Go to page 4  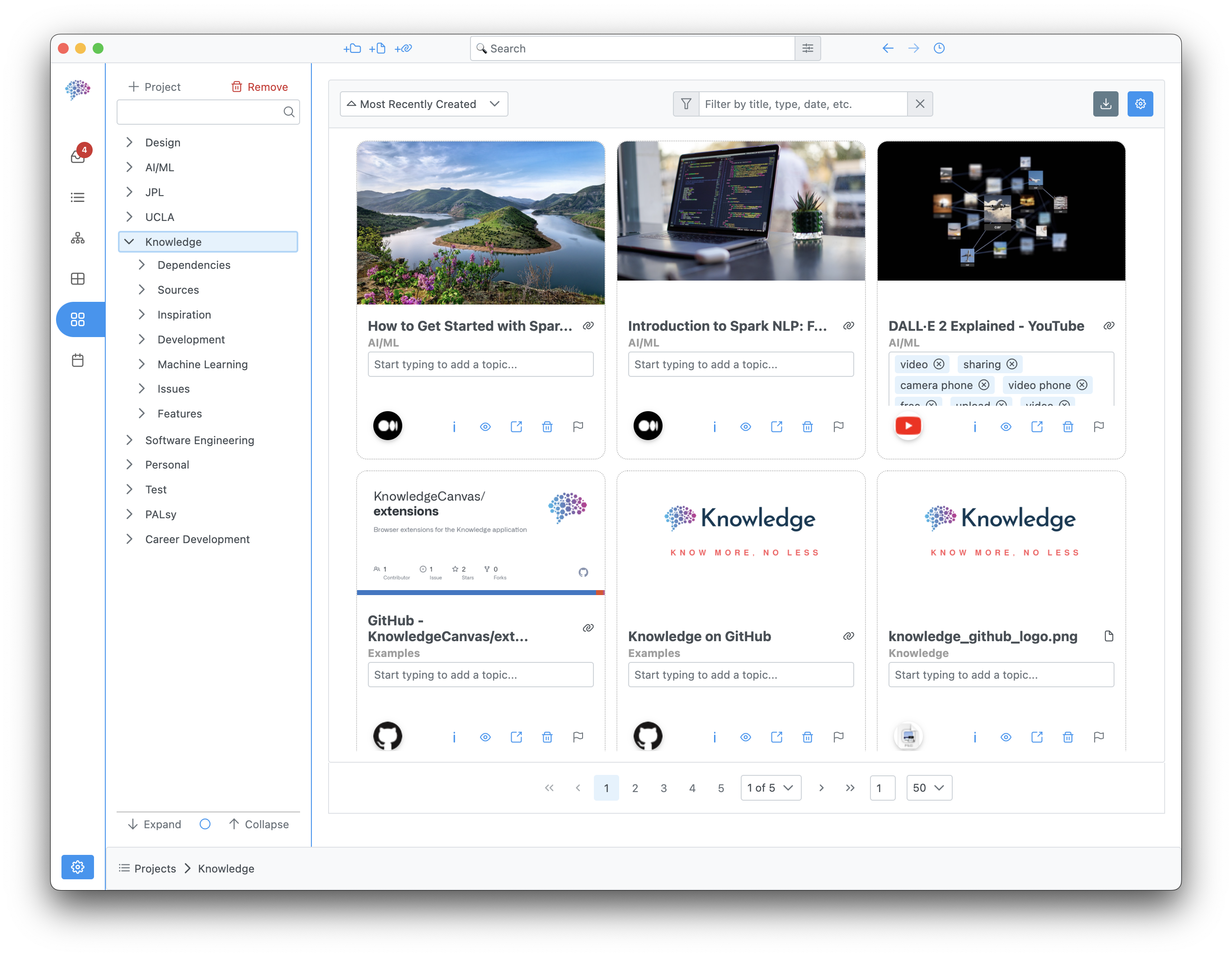click(x=692, y=788)
